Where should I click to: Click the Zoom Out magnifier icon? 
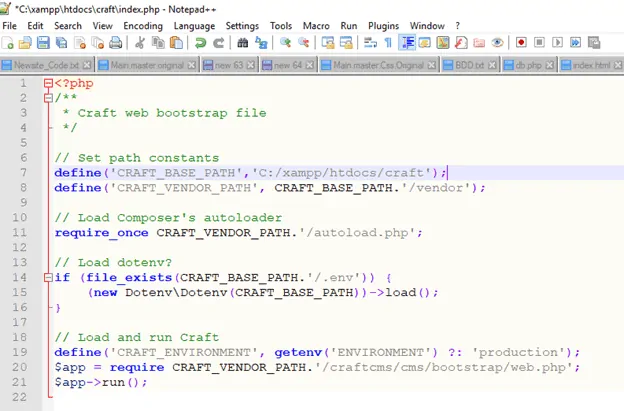pyautogui.click(x=303, y=43)
